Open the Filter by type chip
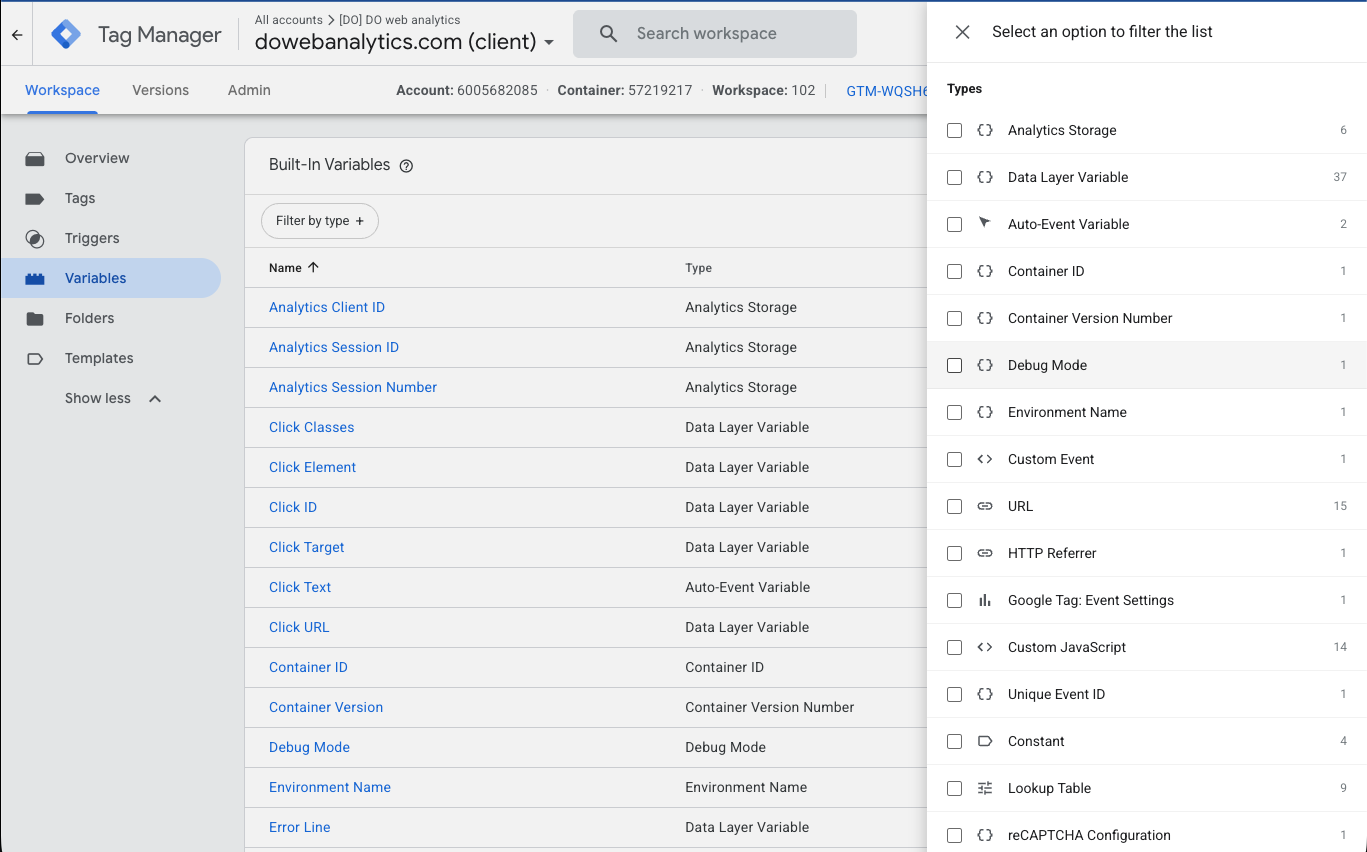This screenshot has width=1367, height=852. [x=320, y=221]
